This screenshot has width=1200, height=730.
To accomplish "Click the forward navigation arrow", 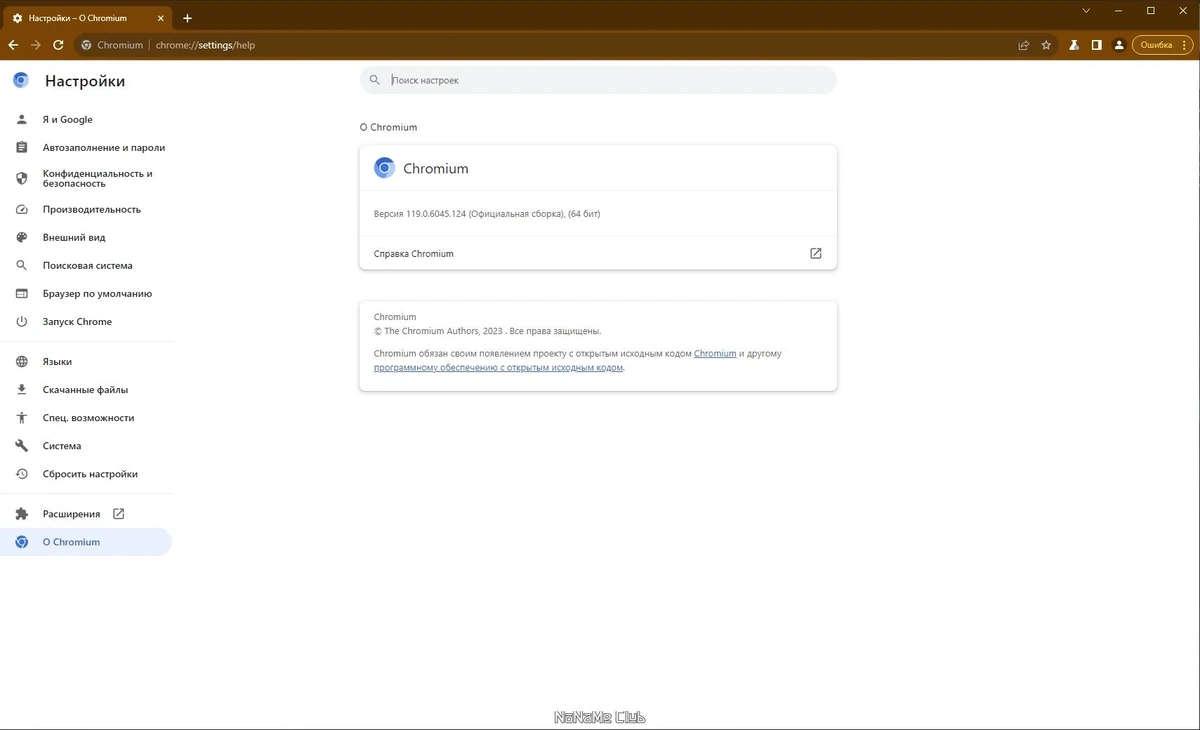I will (x=36, y=45).
